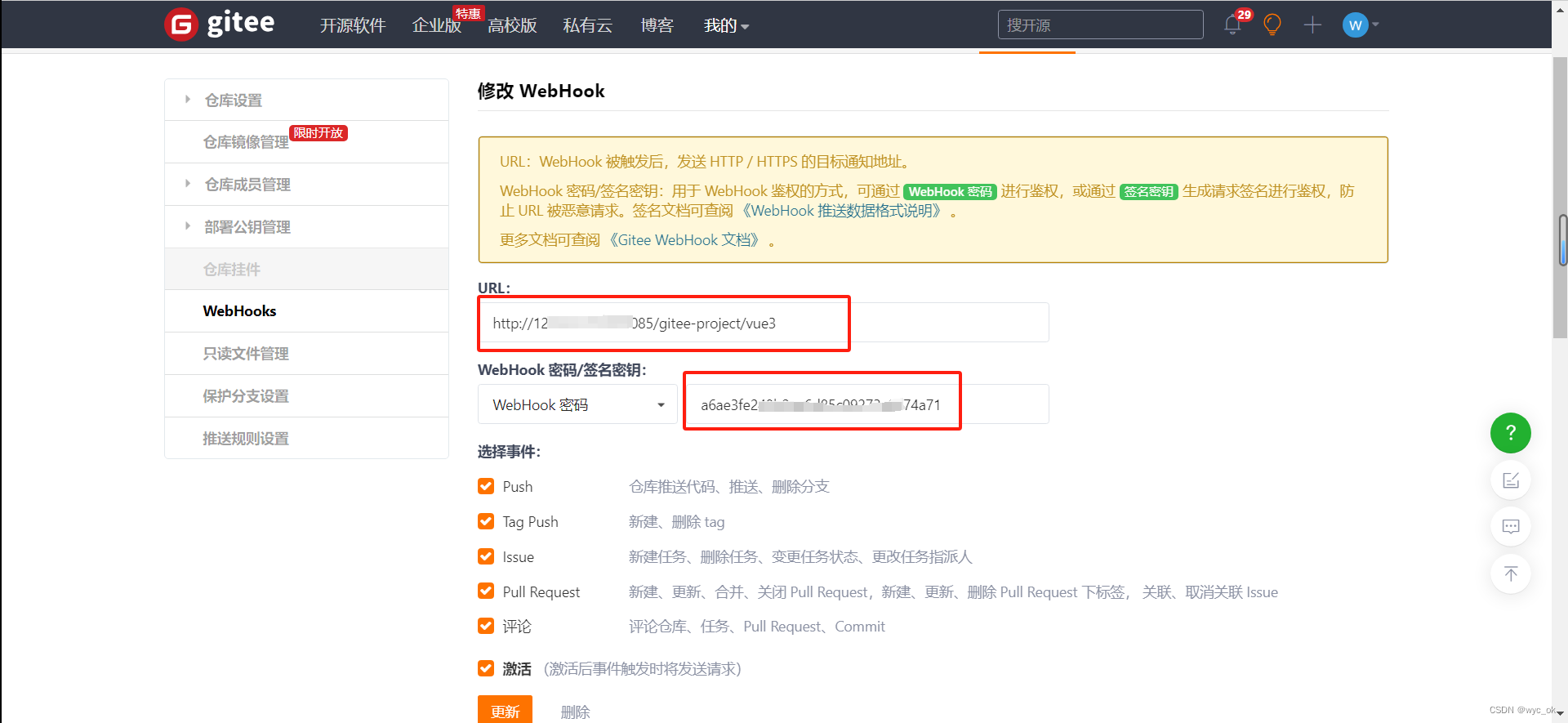Open the user avatar menu
The height and width of the screenshot is (723, 1568).
click(1355, 25)
